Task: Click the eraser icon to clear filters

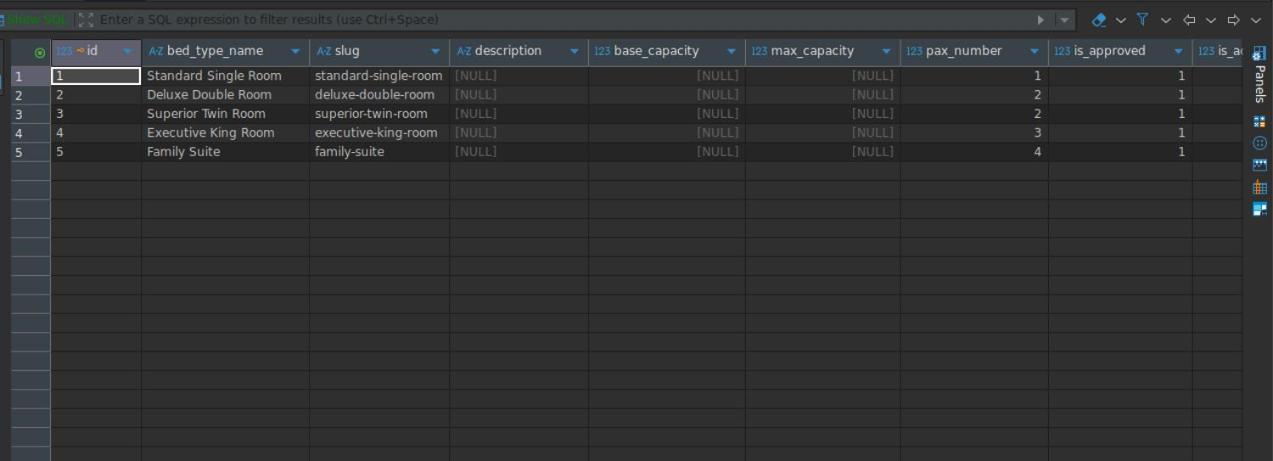Action: click(1099, 20)
